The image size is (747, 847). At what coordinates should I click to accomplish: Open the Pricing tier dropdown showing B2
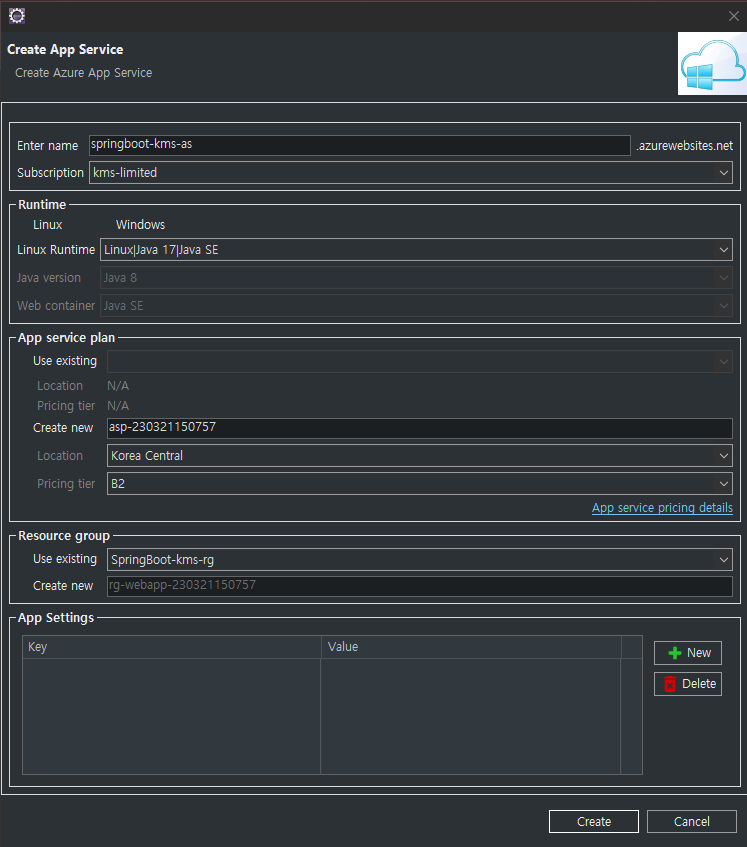click(420, 484)
